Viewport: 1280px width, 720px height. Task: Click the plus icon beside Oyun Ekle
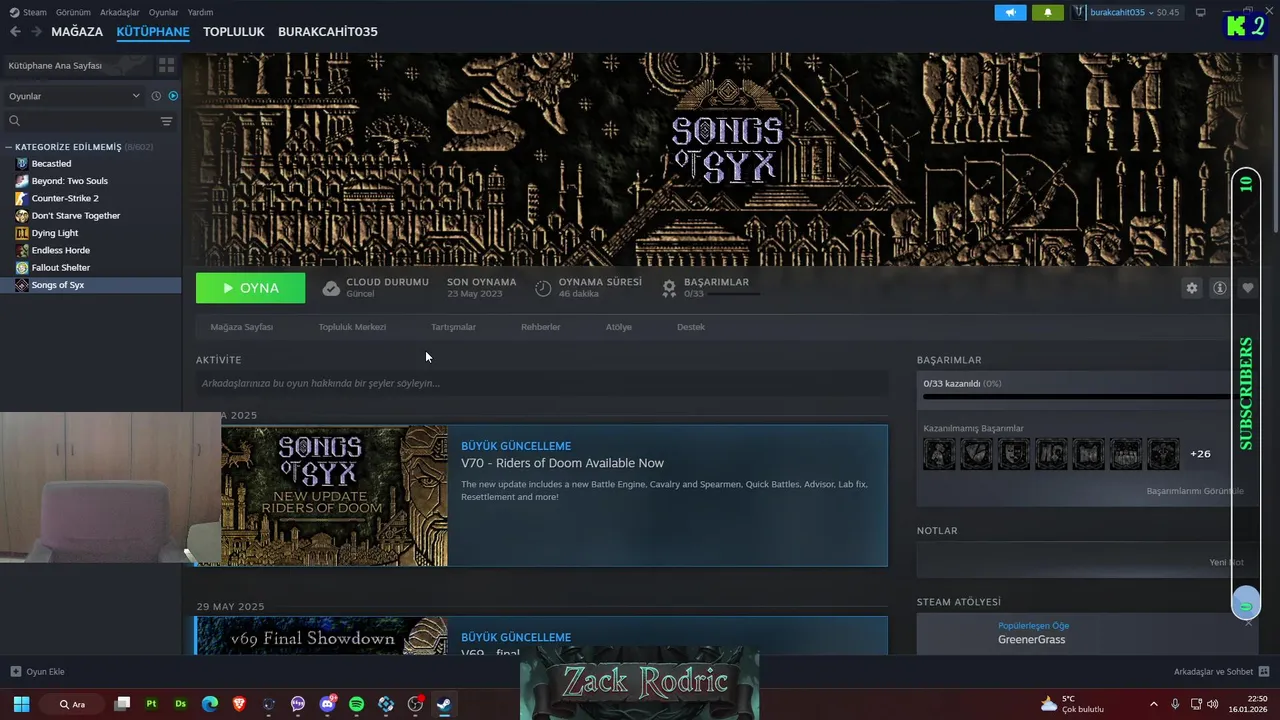click(x=15, y=671)
